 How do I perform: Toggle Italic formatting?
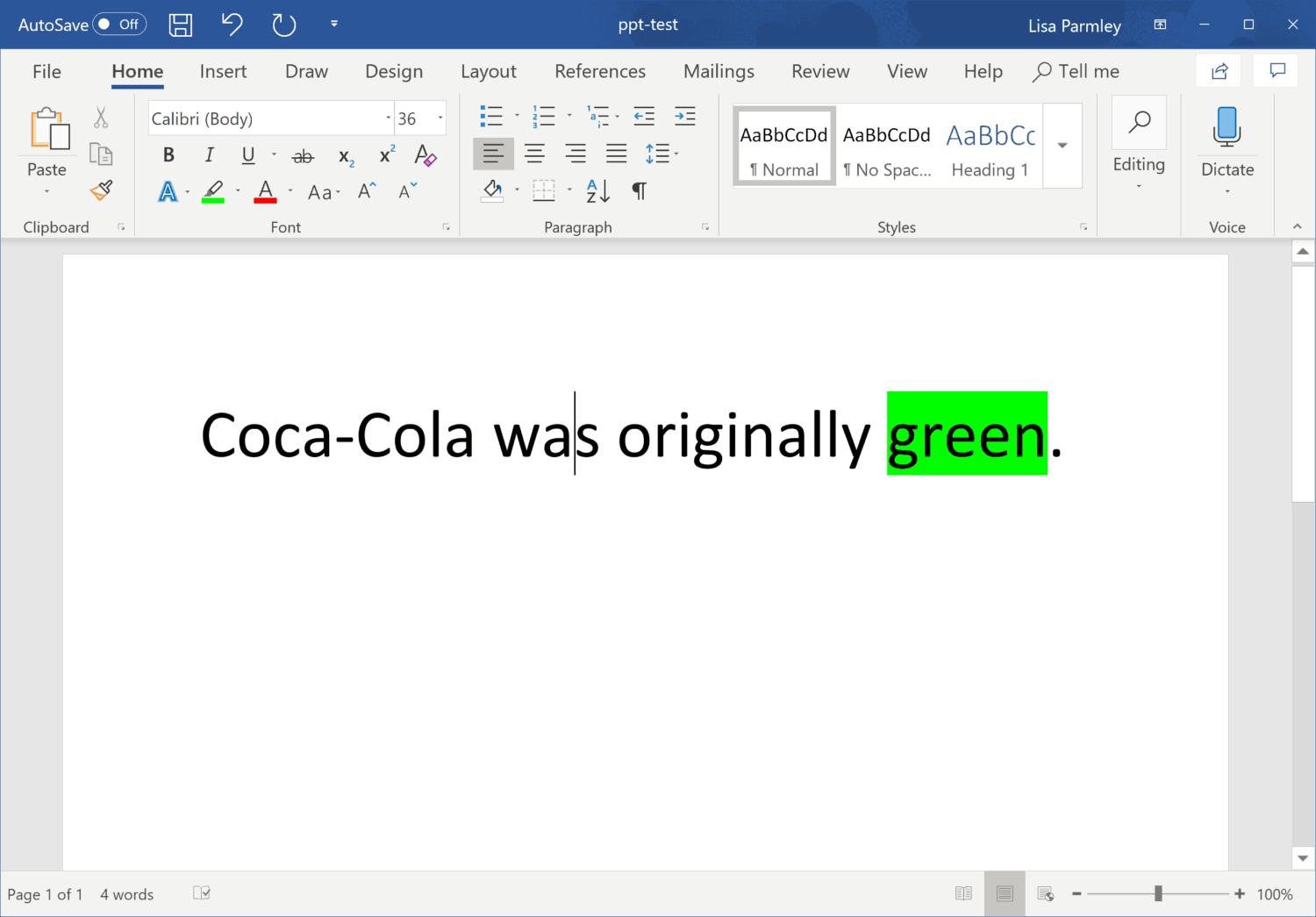(x=209, y=155)
